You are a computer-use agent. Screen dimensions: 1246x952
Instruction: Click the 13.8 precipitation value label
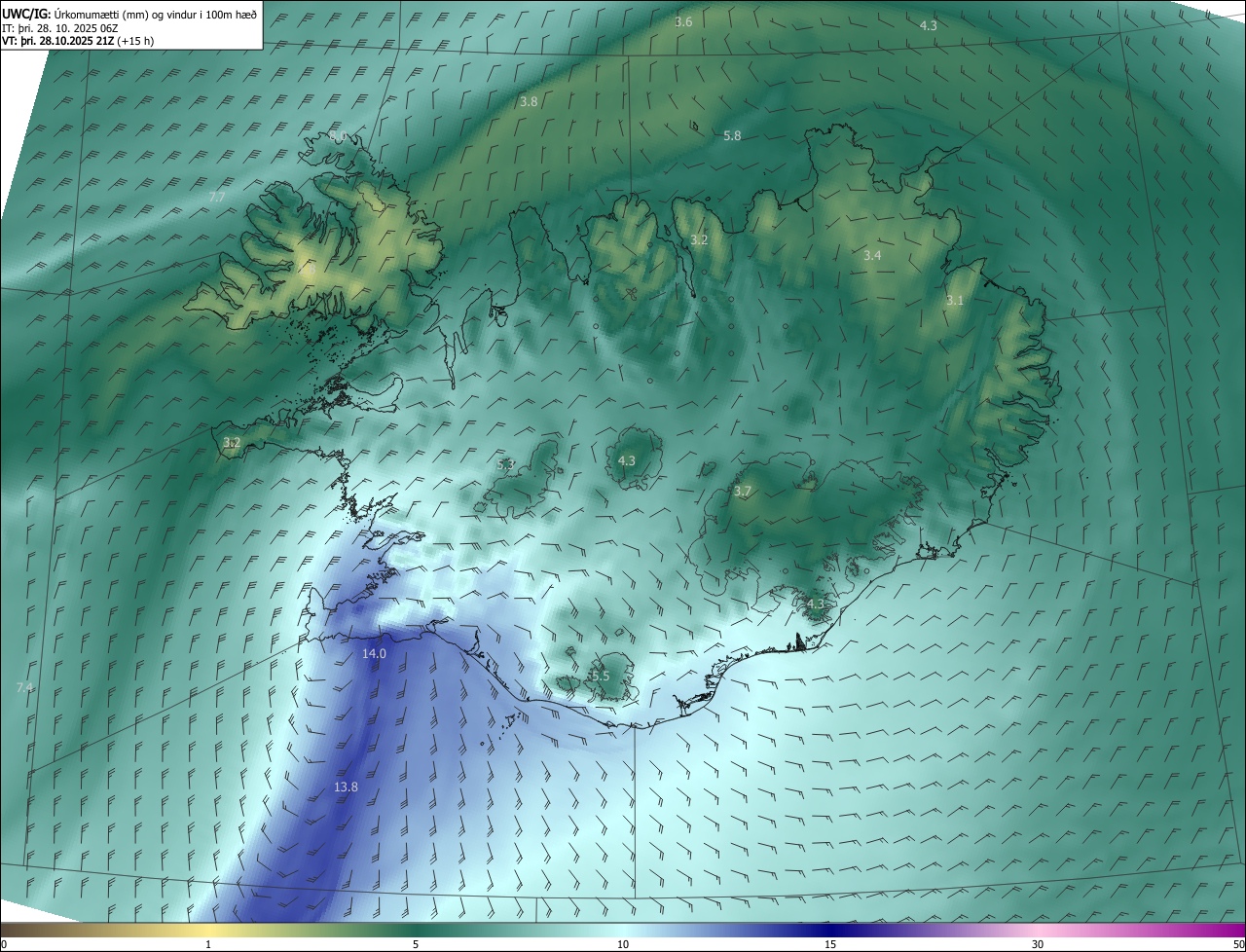click(346, 787)
